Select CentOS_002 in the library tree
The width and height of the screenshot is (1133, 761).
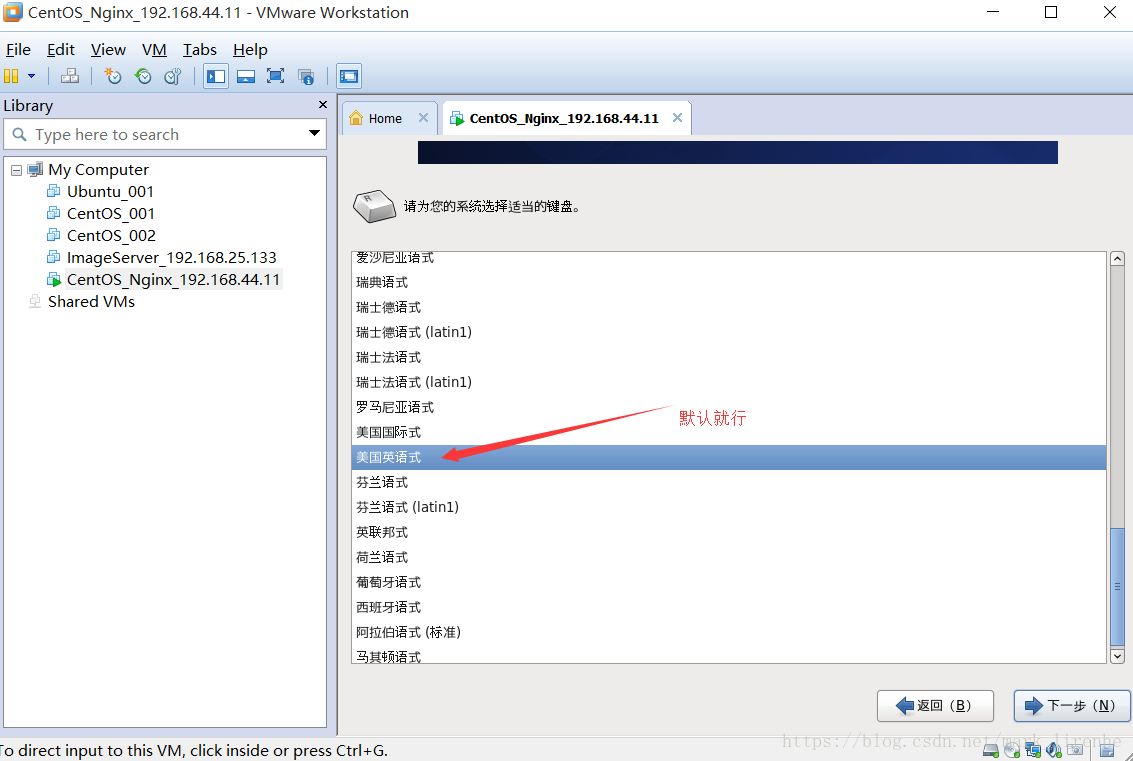point(111,236)
